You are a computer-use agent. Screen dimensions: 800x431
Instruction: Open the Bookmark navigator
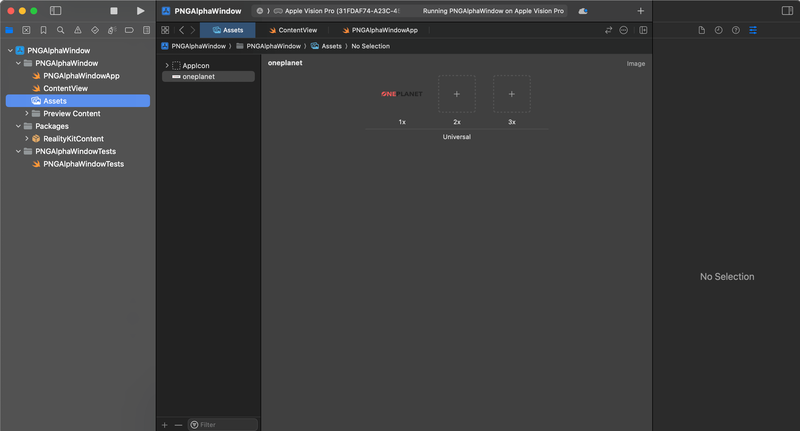click(x=43, y=30)
